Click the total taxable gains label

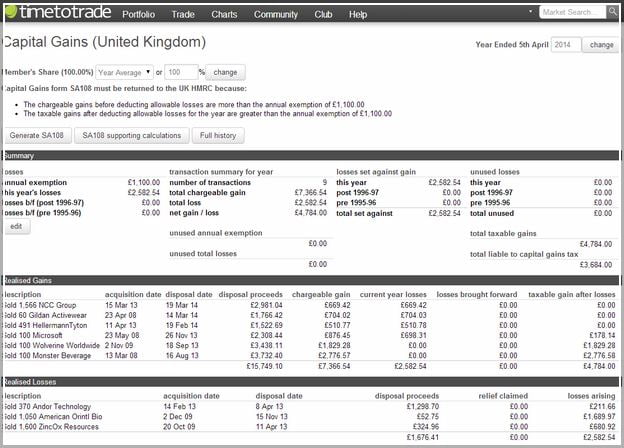(503, 234)
